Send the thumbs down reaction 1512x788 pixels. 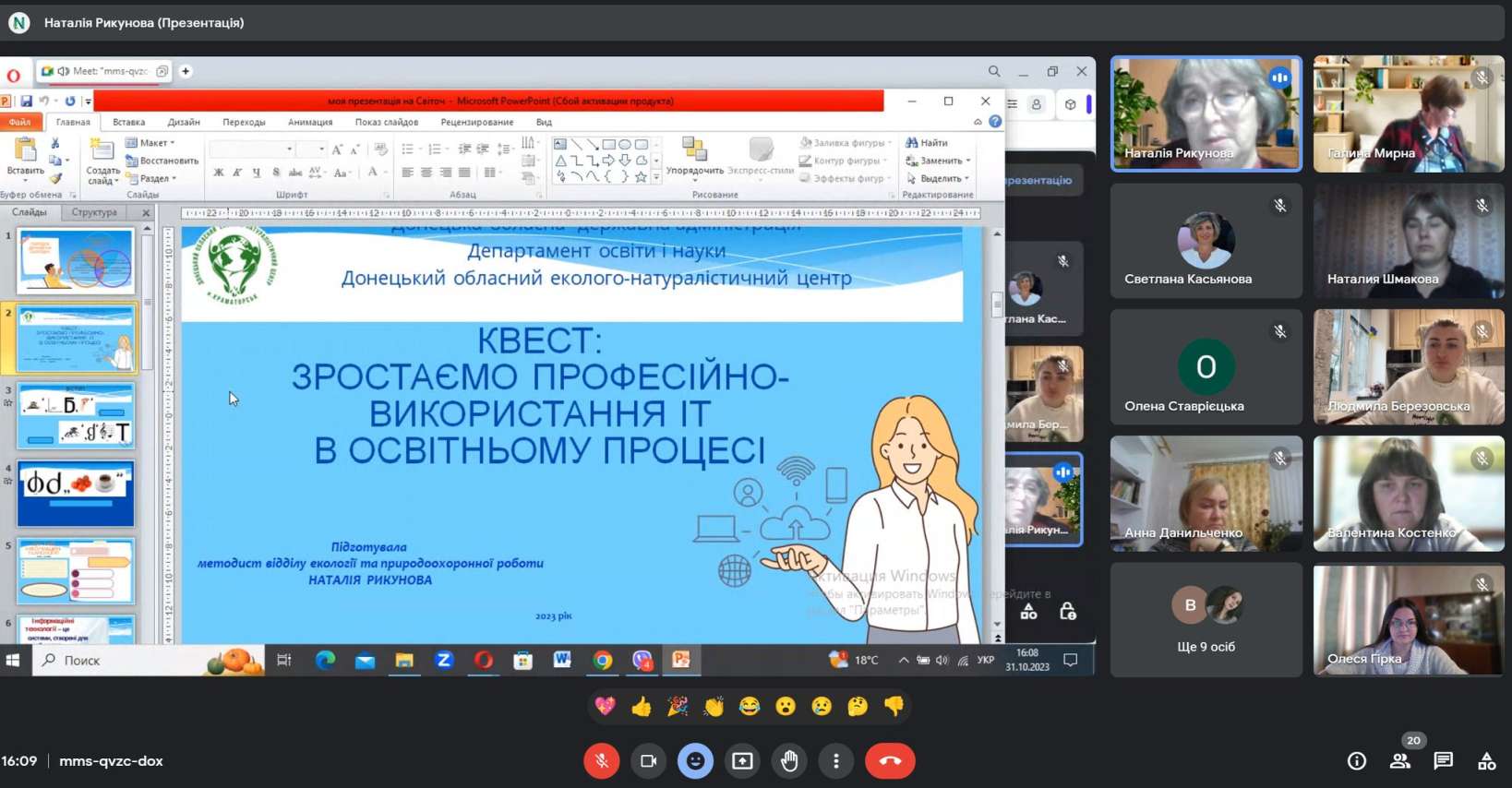coord(894,707)
